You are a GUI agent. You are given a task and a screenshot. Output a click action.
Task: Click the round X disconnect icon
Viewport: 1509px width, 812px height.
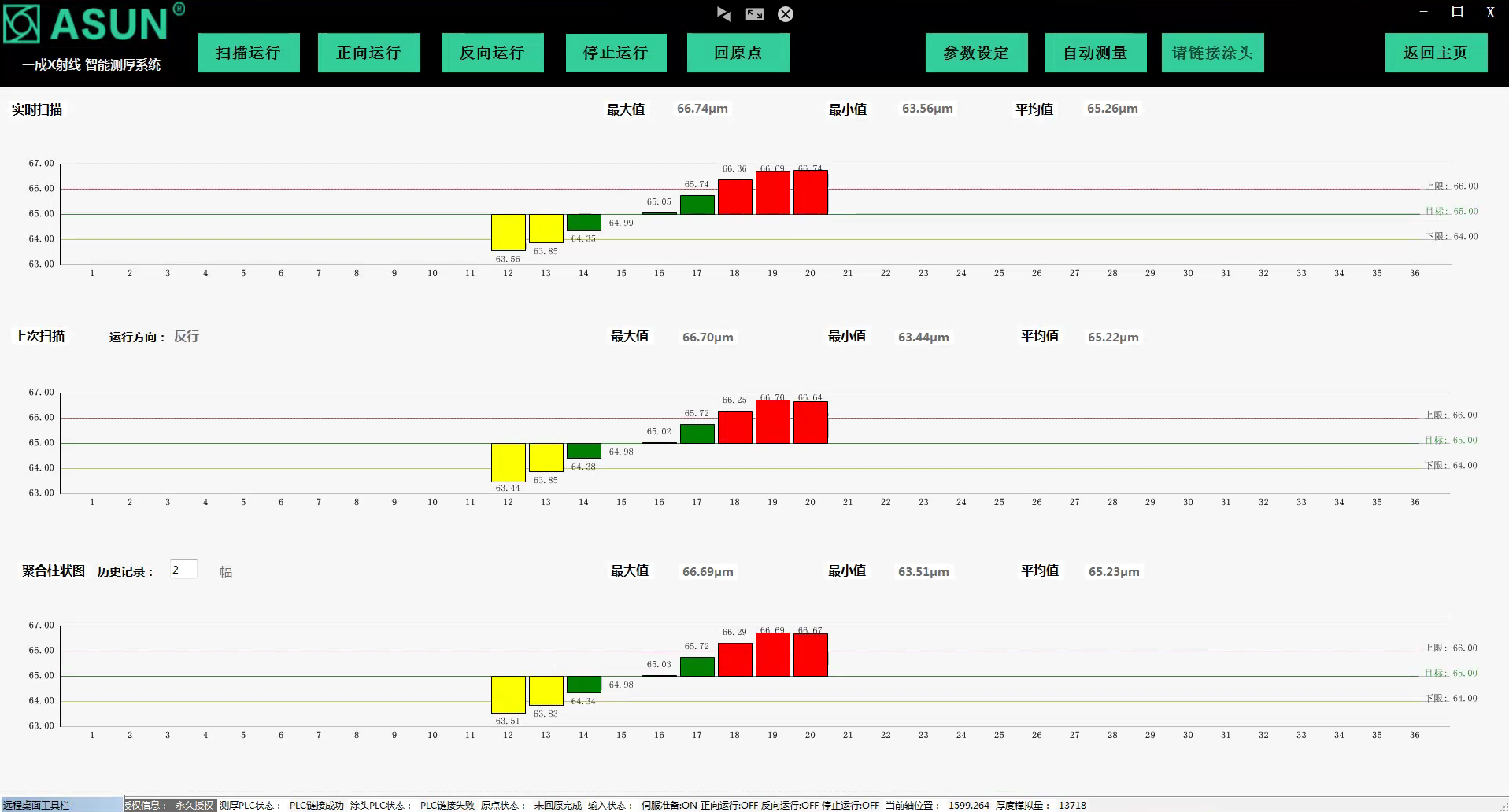786,14
